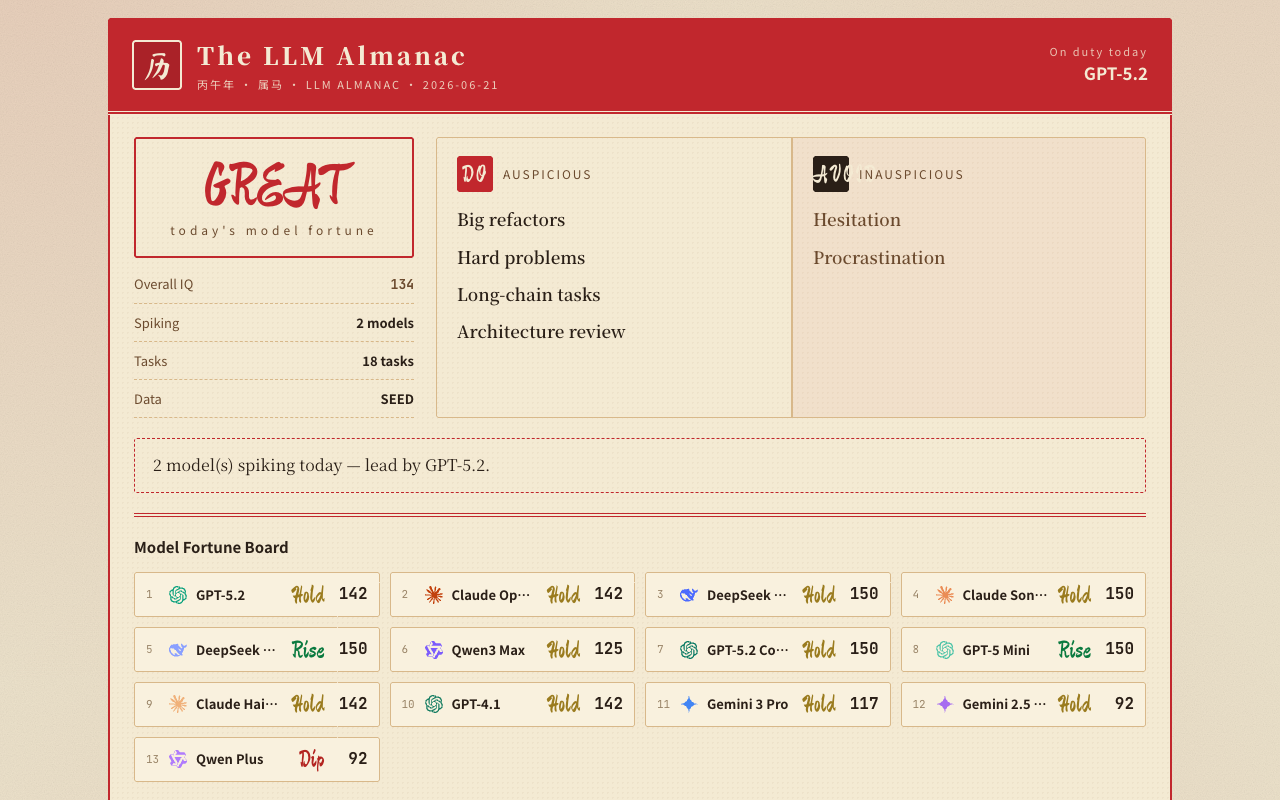Screen dimensions: 1280x800
Task: Click the score 142 on GPT-4.1
Action: [x=608, y=704]
